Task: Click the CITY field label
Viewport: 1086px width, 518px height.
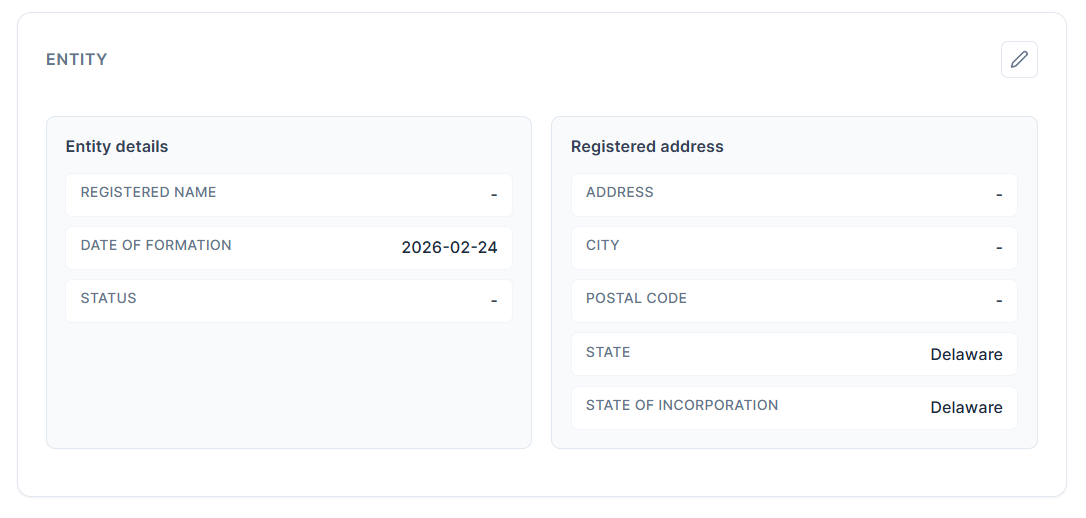Action: pyautogui.click(x=603, y=246)
